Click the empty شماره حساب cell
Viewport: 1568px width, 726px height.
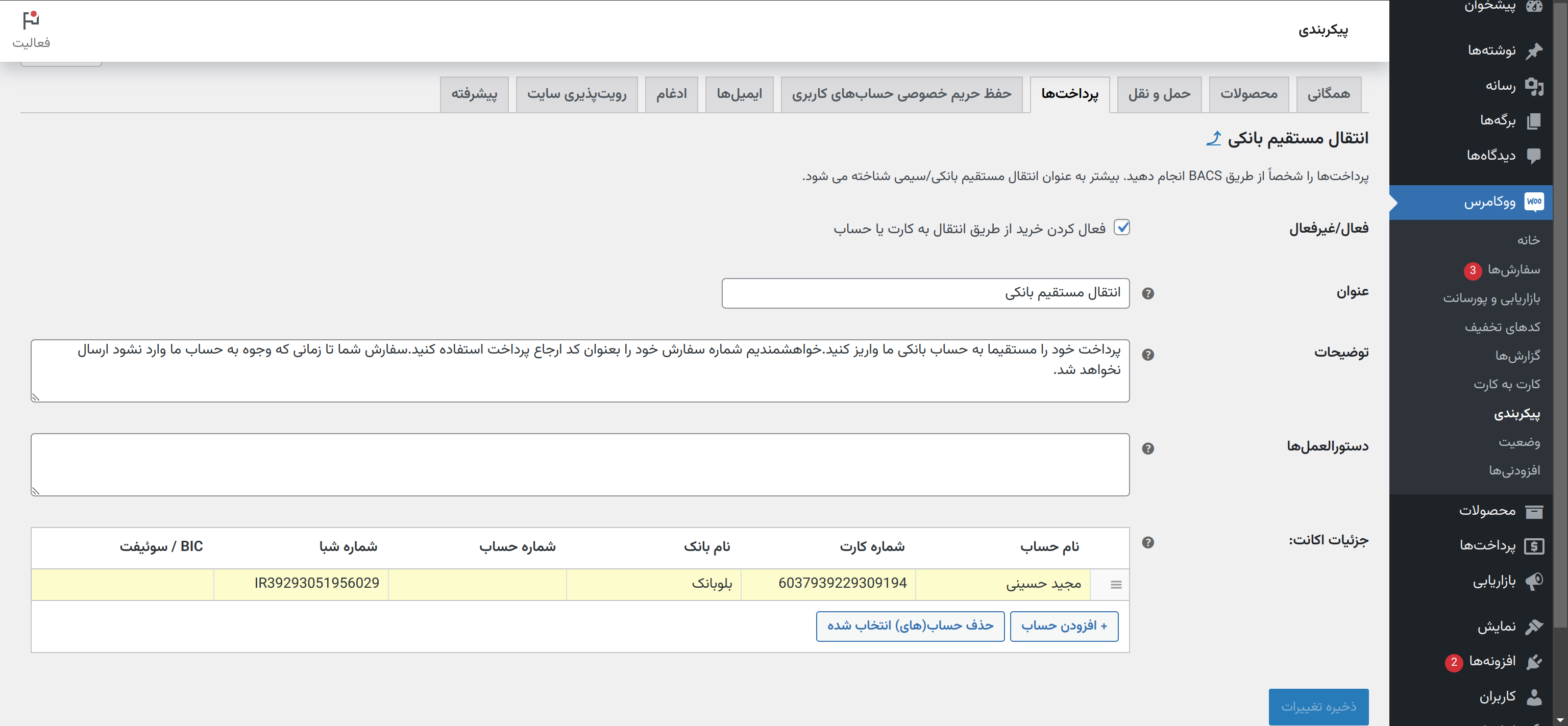pos(477,584)
